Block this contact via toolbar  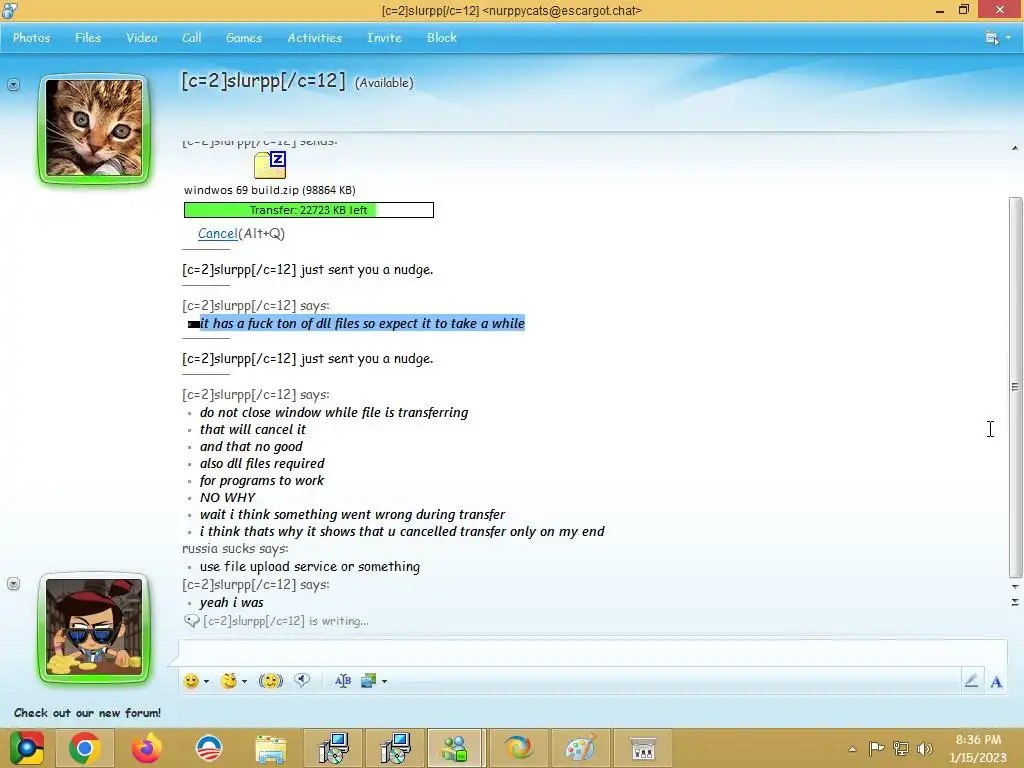pyautogui.click(x=441, y=38)
